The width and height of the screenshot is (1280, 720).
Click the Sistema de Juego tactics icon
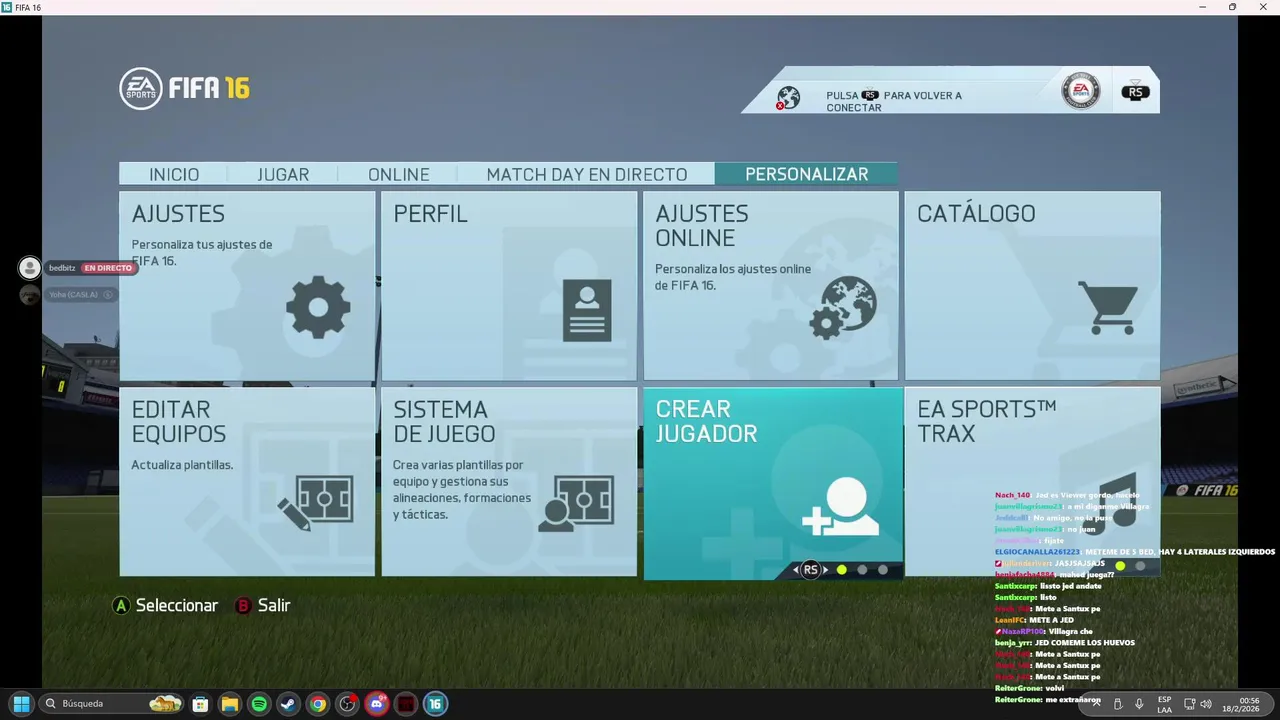pos(576,502)
